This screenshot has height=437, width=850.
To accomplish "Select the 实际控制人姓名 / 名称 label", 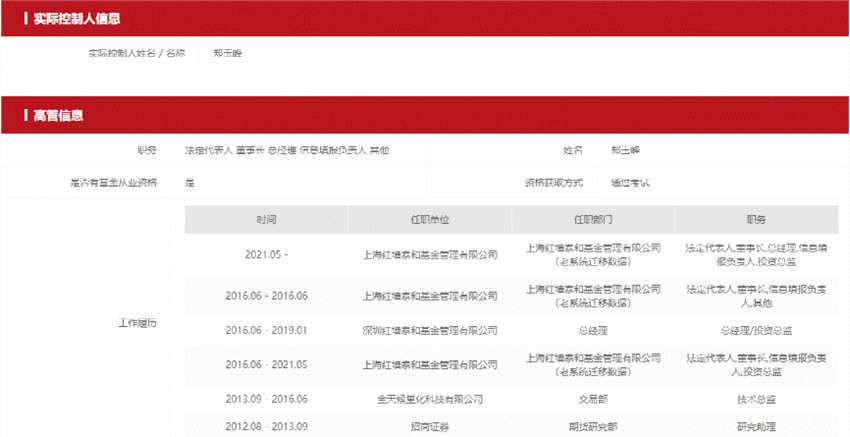I will point(137,53).
